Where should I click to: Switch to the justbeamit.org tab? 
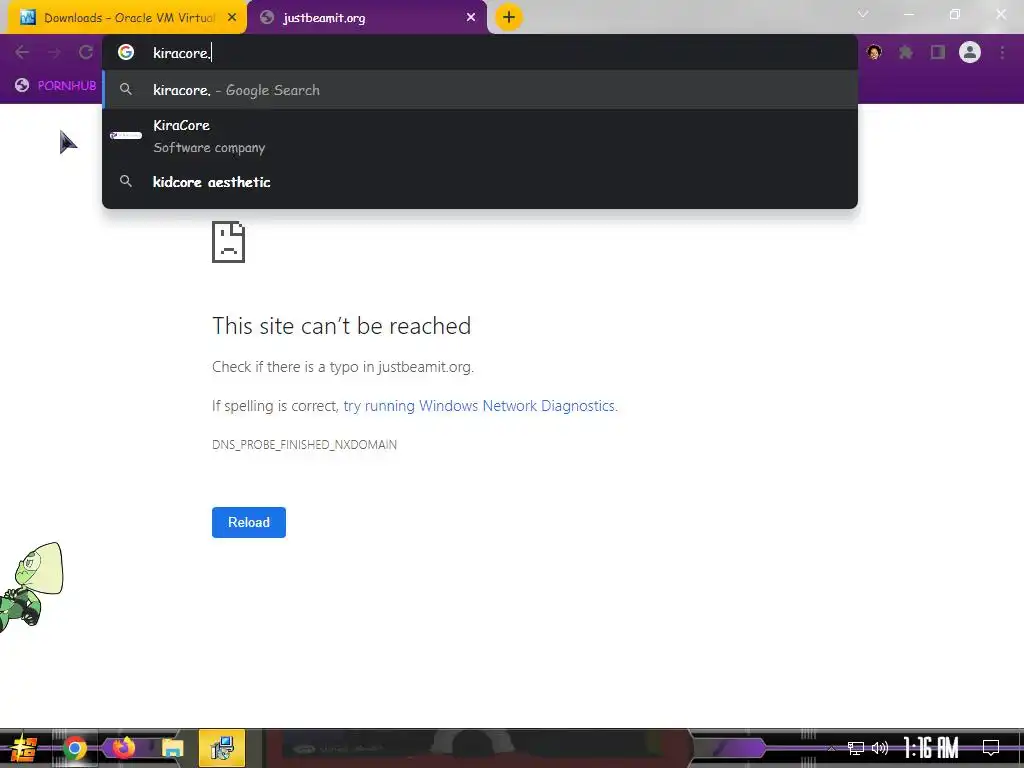(x=368, y=18)
